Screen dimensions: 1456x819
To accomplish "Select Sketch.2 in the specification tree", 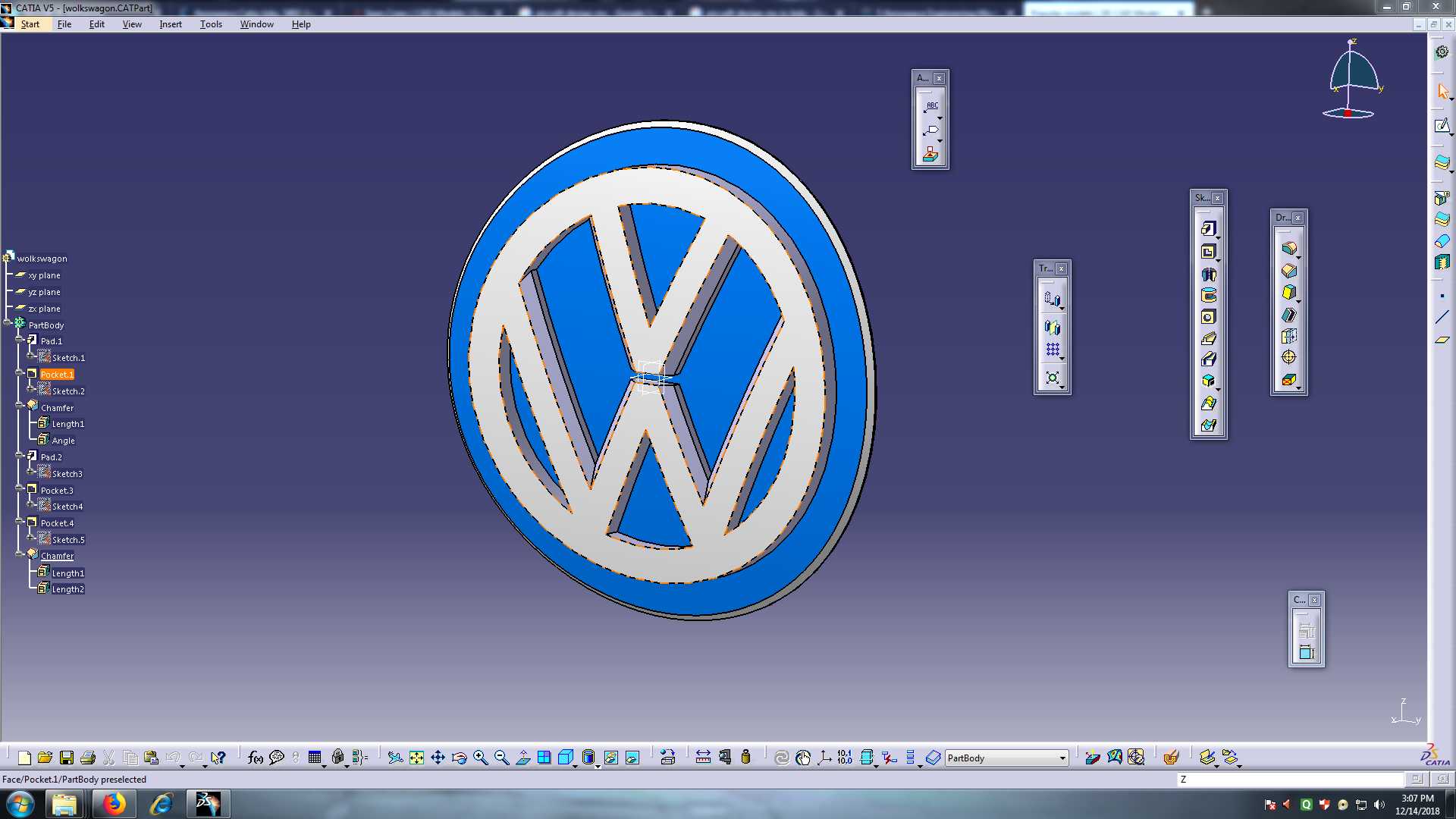I will point(68,391).
